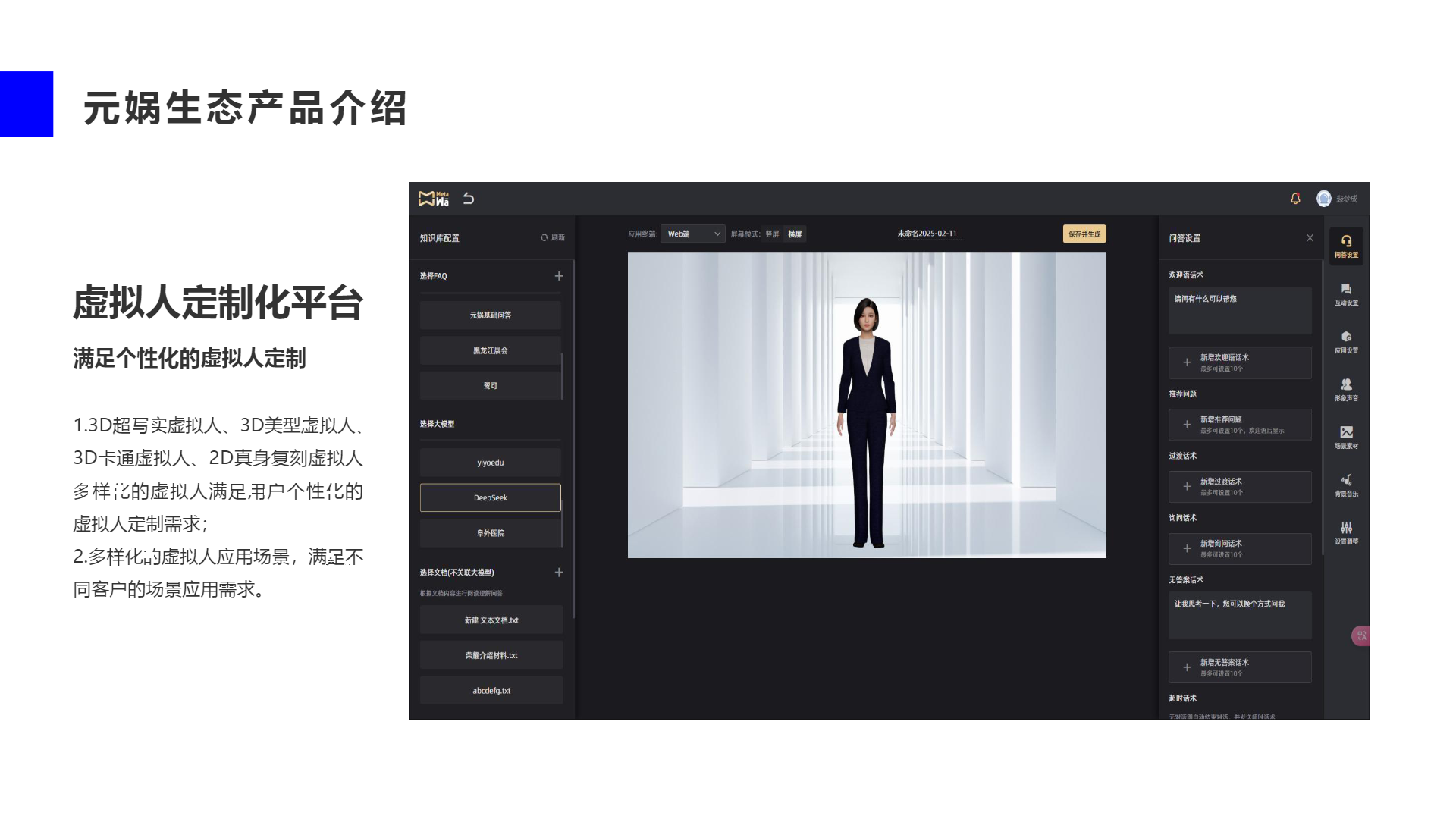Click the 选择大模型 section label
The width and height of the screenshot is (1456, 819).
point(438,424)
